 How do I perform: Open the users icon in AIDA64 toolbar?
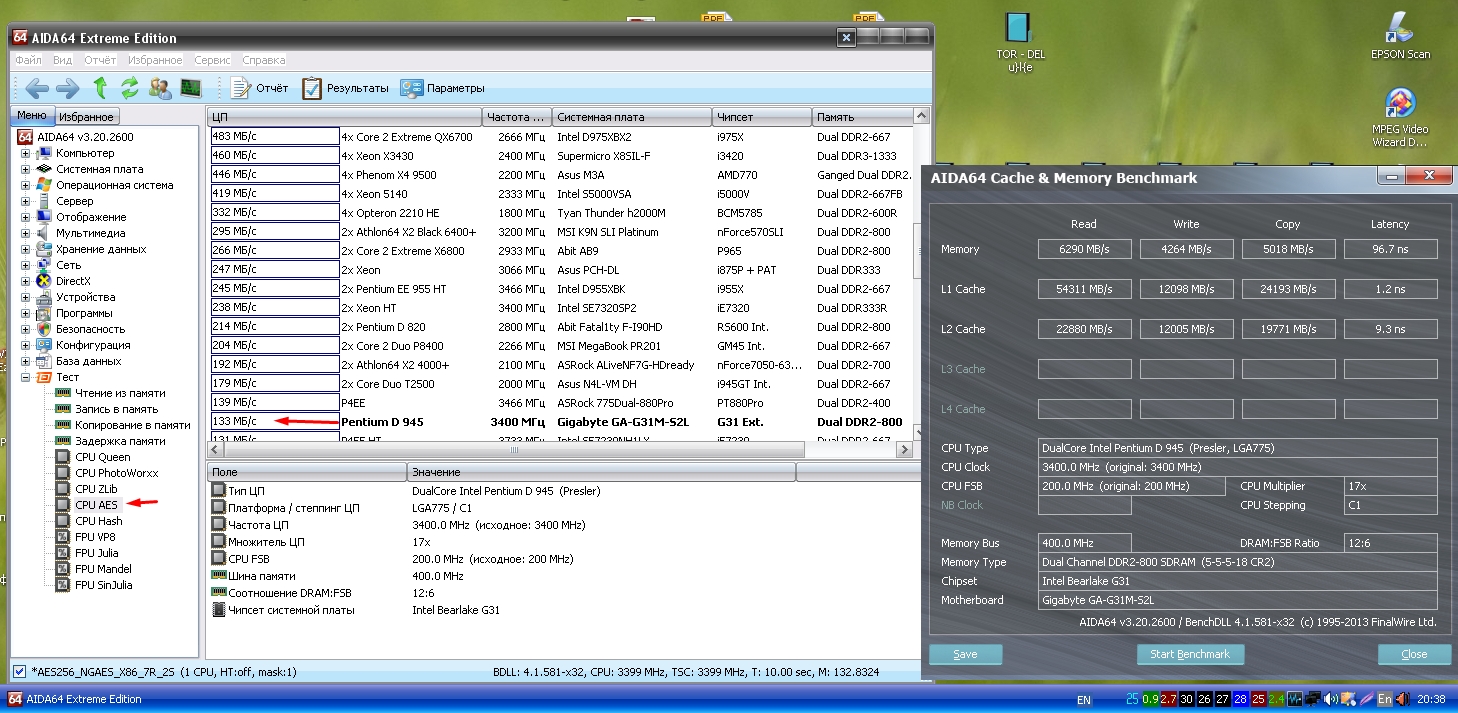pos(159,88)
